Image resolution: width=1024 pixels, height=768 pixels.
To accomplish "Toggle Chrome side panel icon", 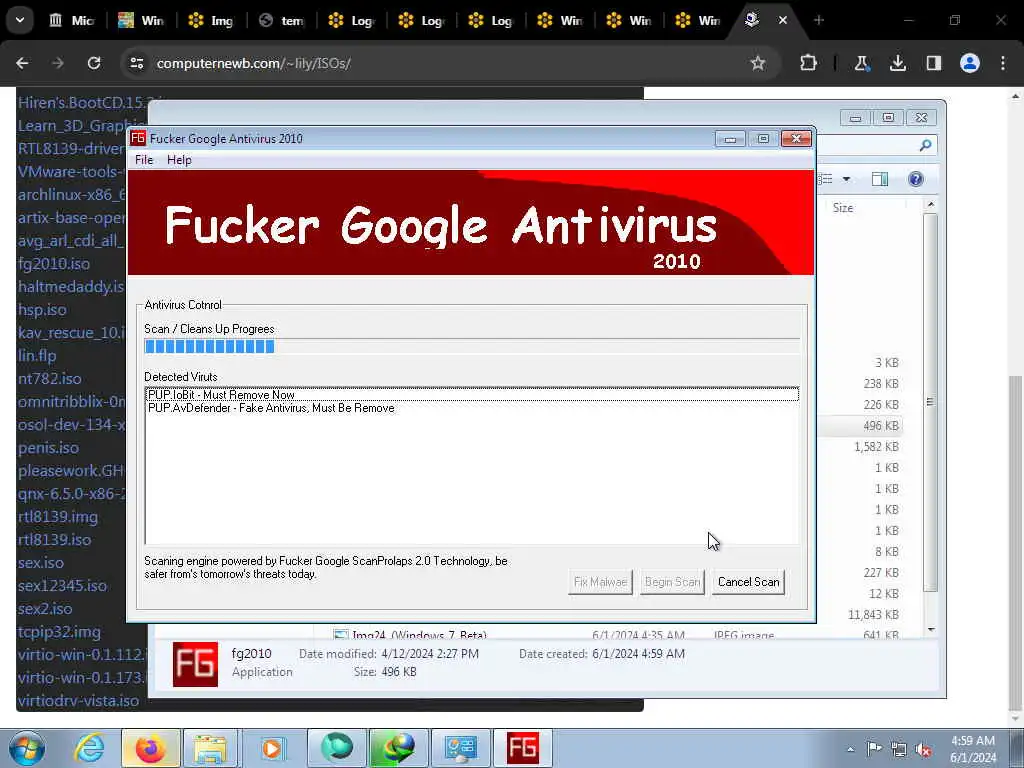I will (x=934, y=63).
